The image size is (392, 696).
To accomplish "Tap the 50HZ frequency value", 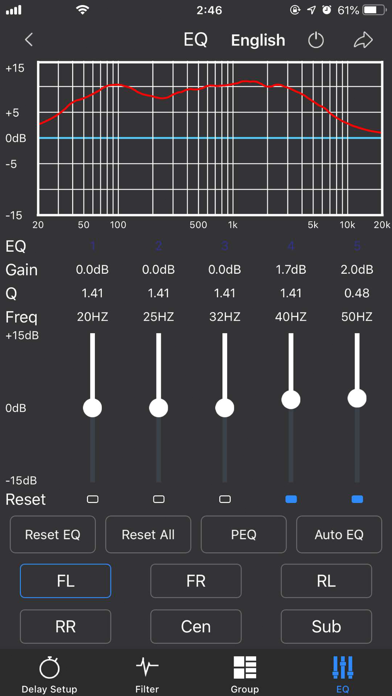I will (x=357, y=317).
